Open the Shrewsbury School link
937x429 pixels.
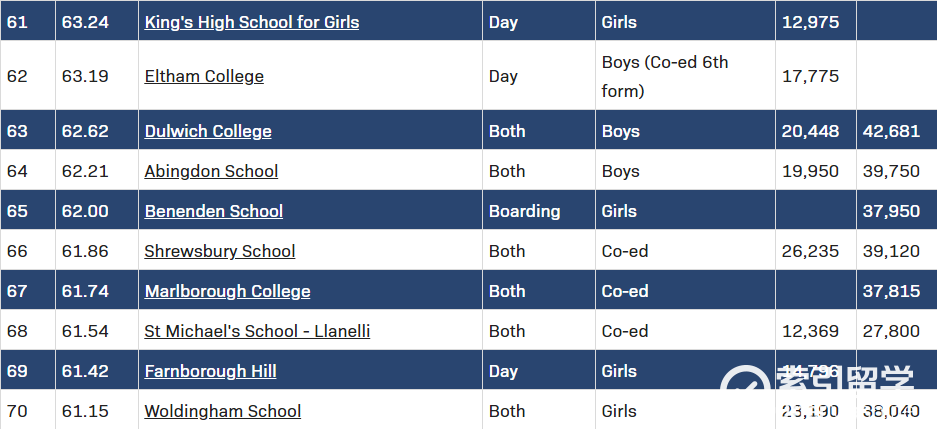220,251
